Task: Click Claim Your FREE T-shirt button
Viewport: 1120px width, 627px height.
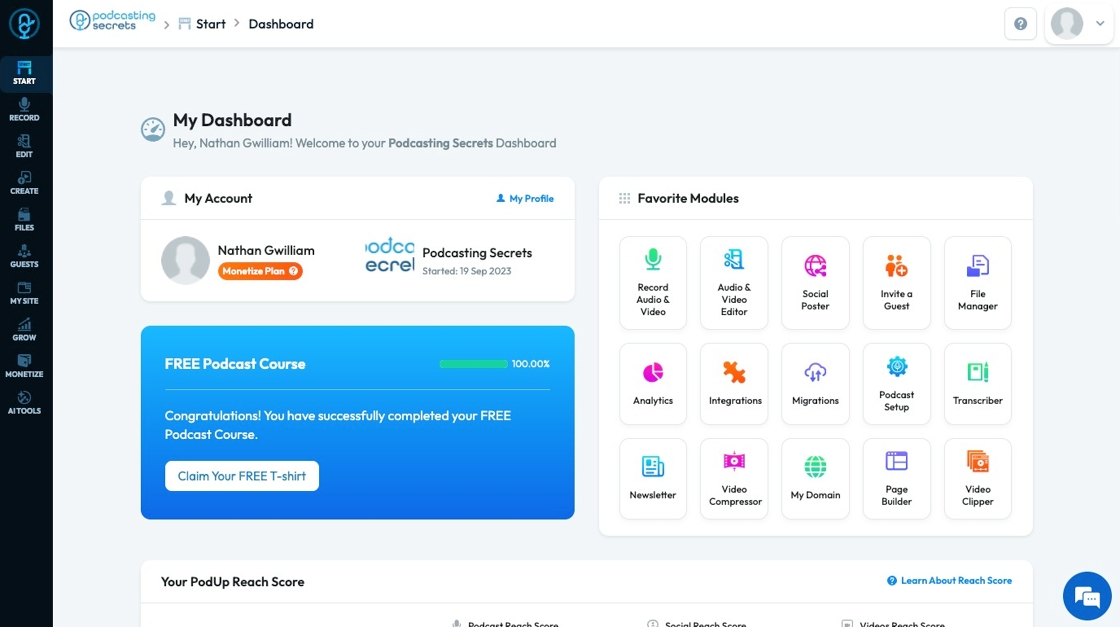Action: 241,476
